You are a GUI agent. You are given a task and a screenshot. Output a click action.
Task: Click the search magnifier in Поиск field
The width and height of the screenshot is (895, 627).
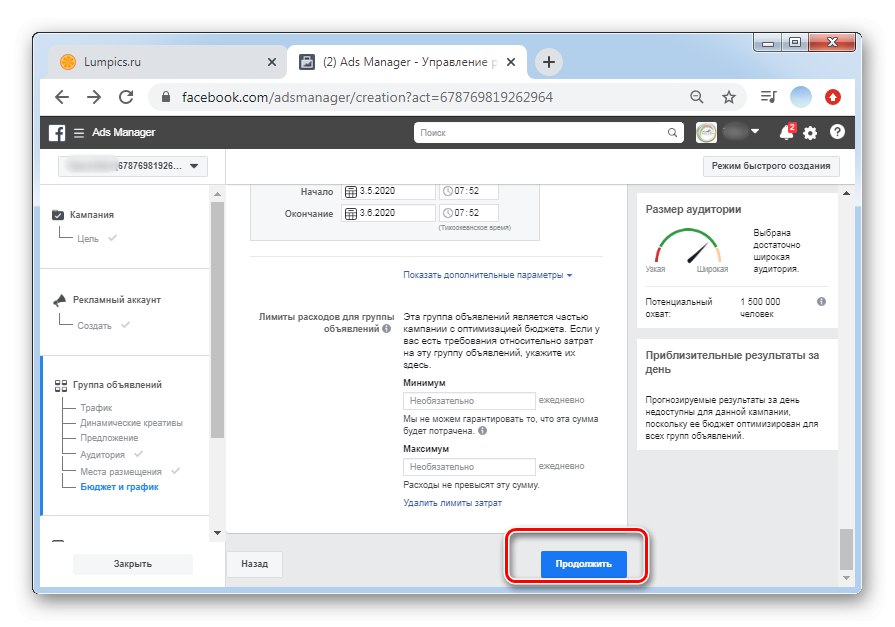click(672, 132)
